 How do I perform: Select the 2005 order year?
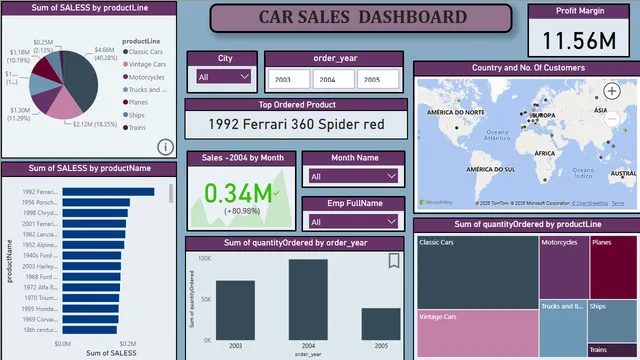click(x=378, y=79)
